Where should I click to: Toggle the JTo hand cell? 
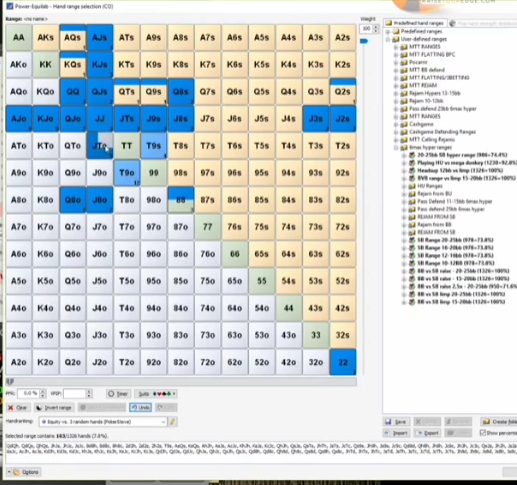(100, 146)
